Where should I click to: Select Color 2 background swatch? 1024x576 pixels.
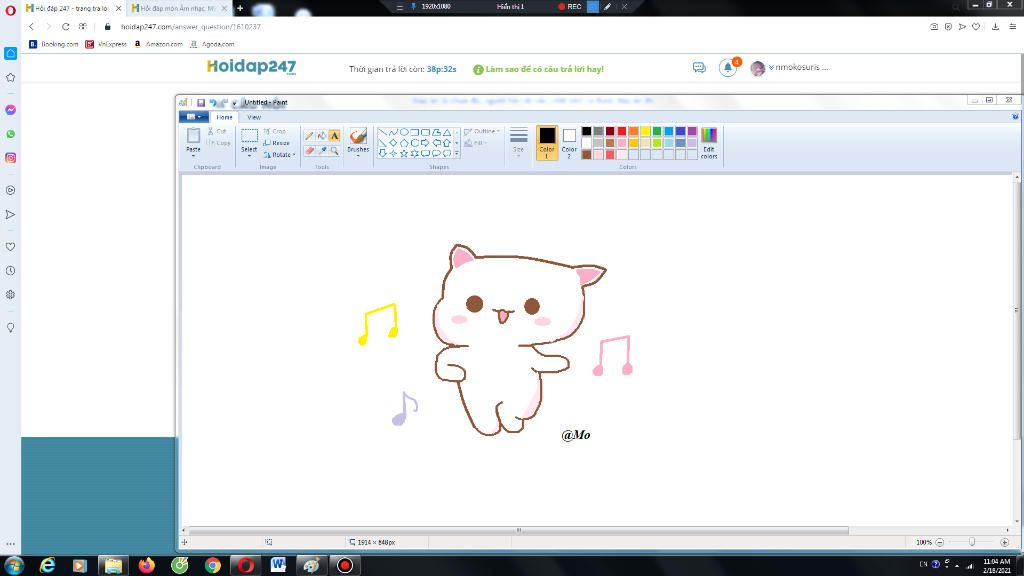pyautogui.click(x=569, y=143)
